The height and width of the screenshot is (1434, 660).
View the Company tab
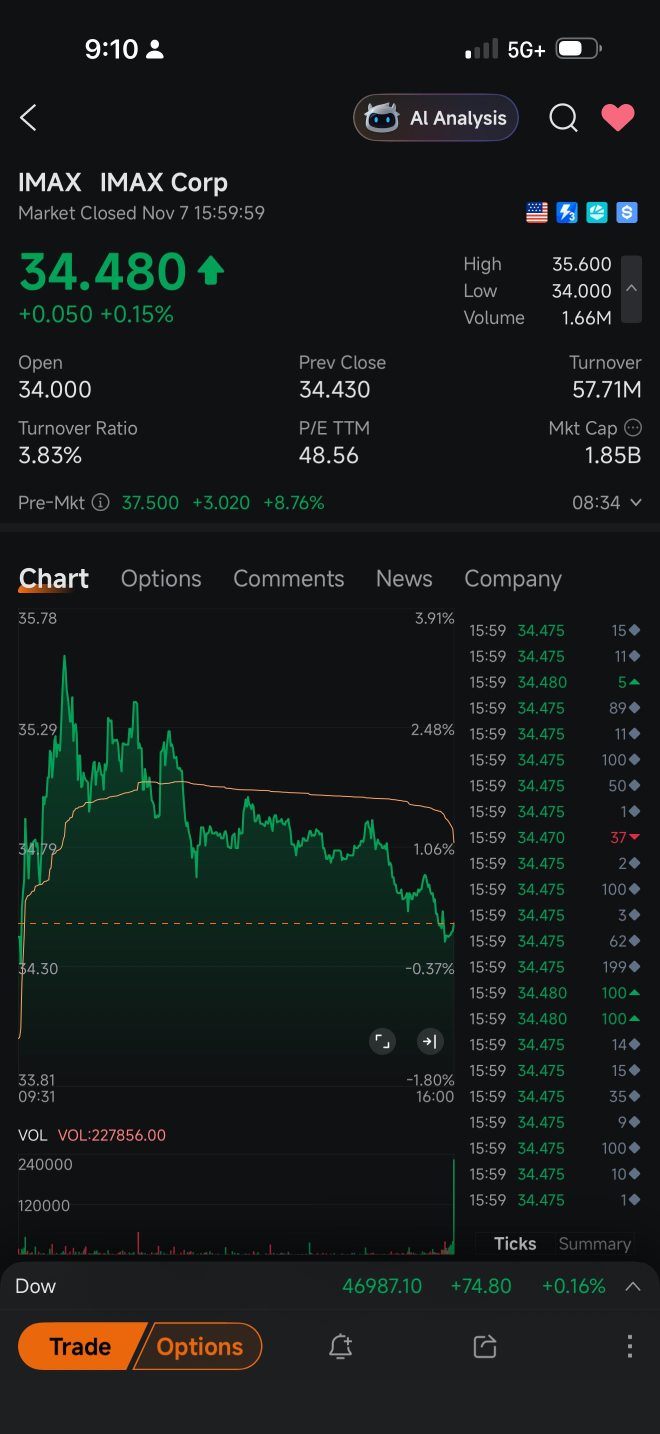coord(512,579)
